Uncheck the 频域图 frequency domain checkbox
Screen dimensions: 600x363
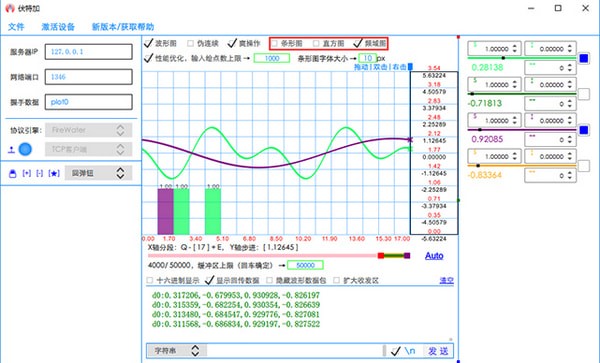point(358,43)
